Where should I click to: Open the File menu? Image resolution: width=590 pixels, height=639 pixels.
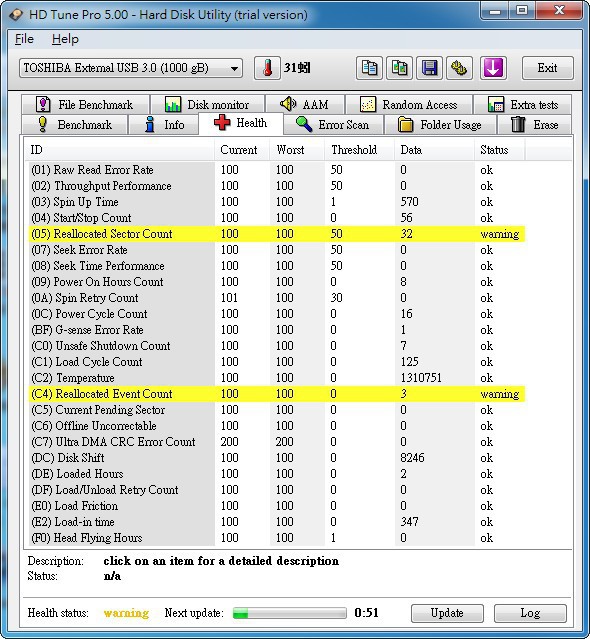tap(24, 39)
